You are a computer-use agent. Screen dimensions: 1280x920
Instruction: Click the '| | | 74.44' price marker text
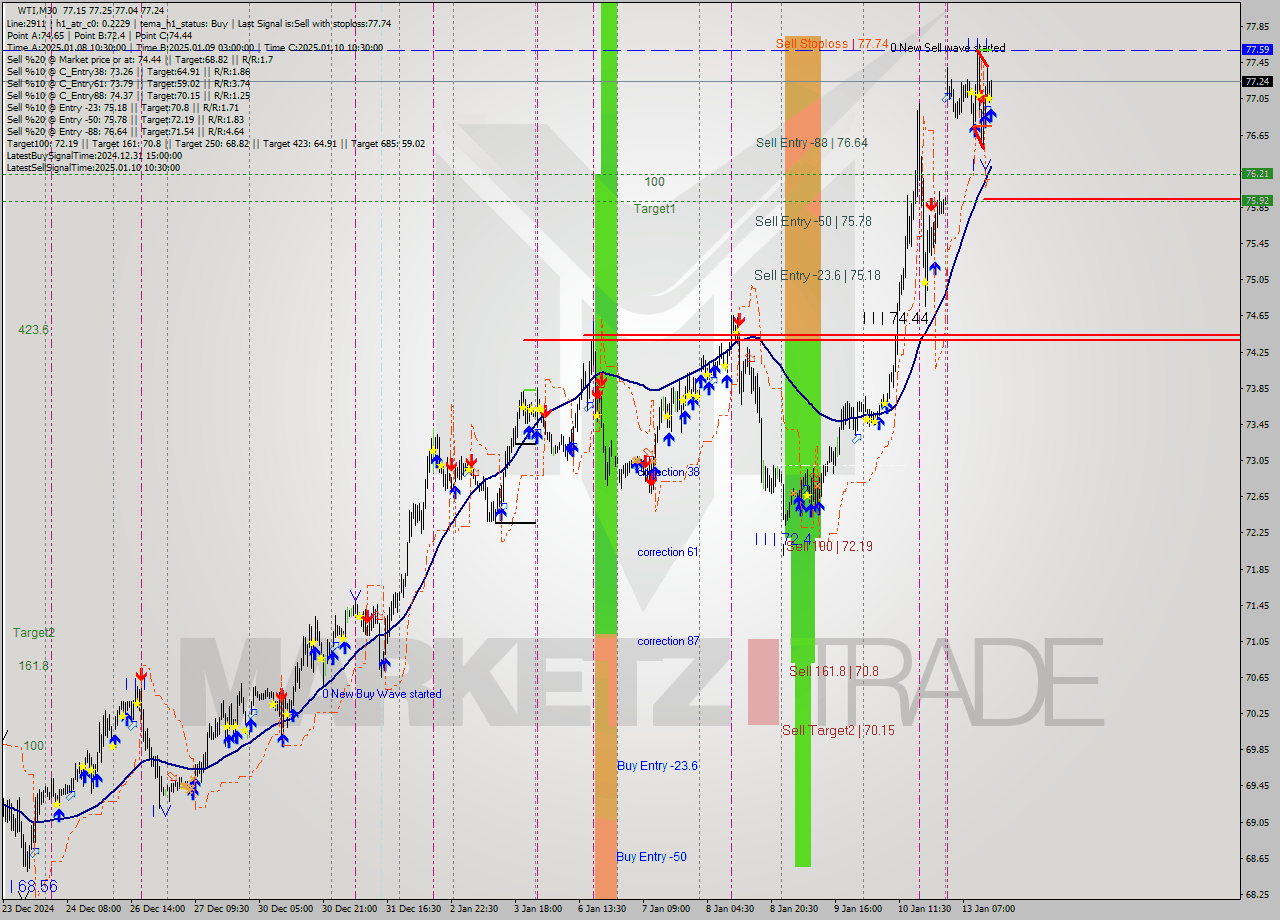pyautogui.click(x=896, y=318)
